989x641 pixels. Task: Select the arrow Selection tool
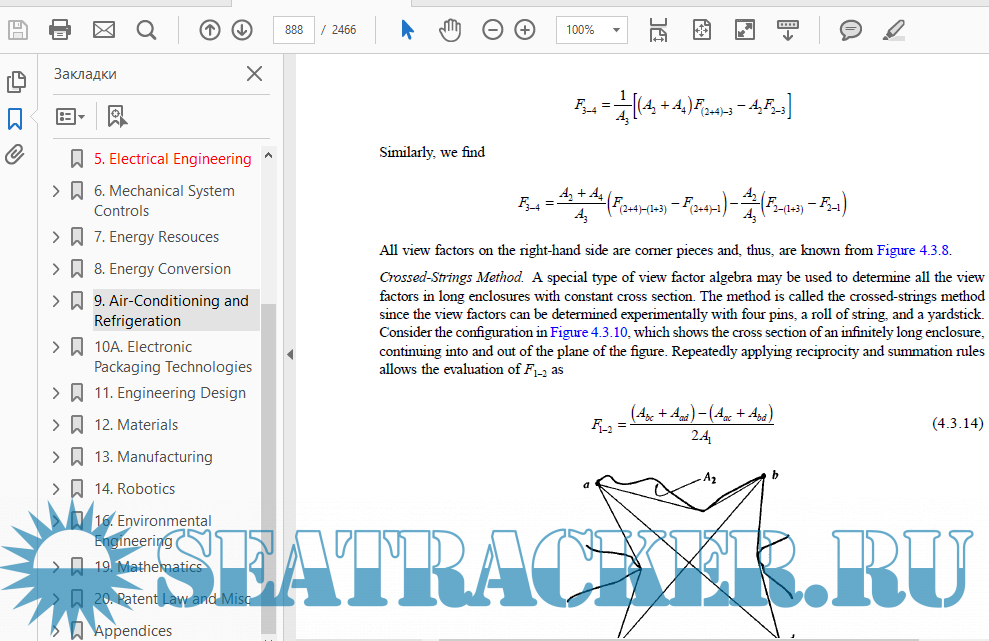[x=407, y=30]
